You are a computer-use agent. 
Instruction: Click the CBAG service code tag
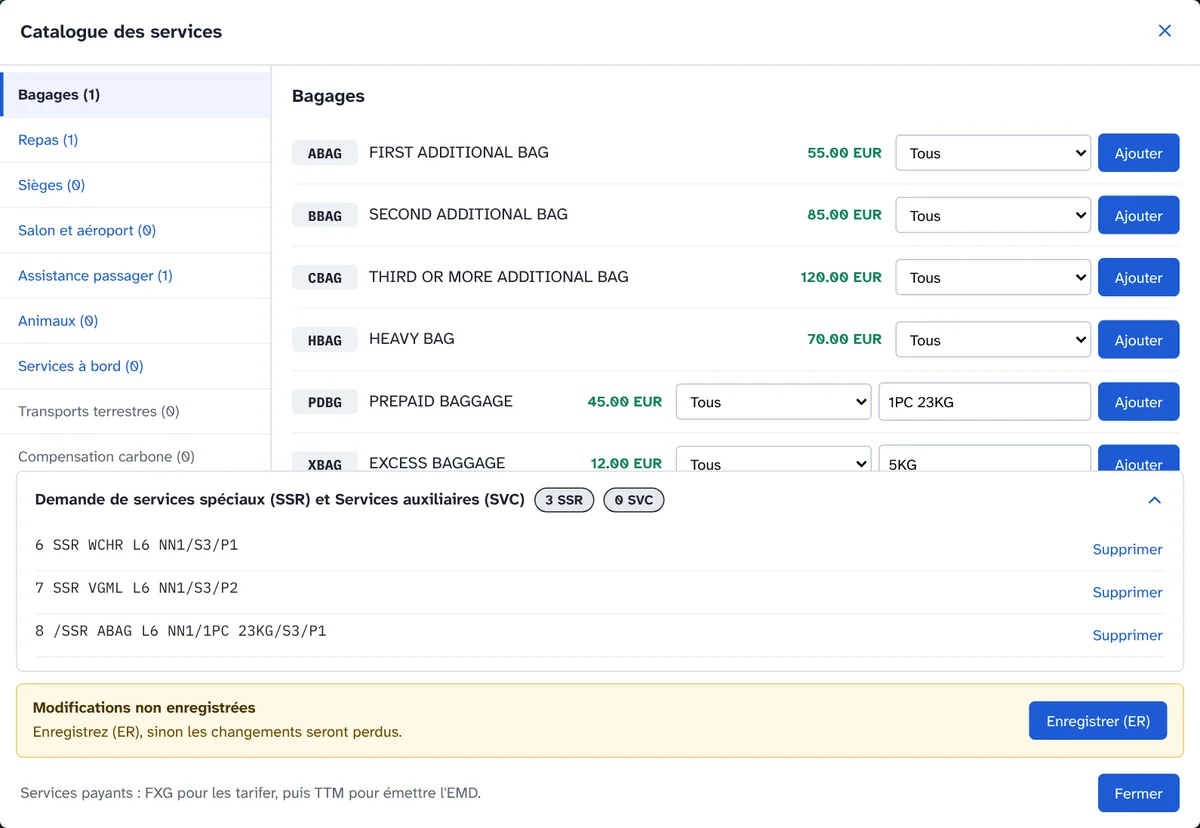(x=325, y=278)
